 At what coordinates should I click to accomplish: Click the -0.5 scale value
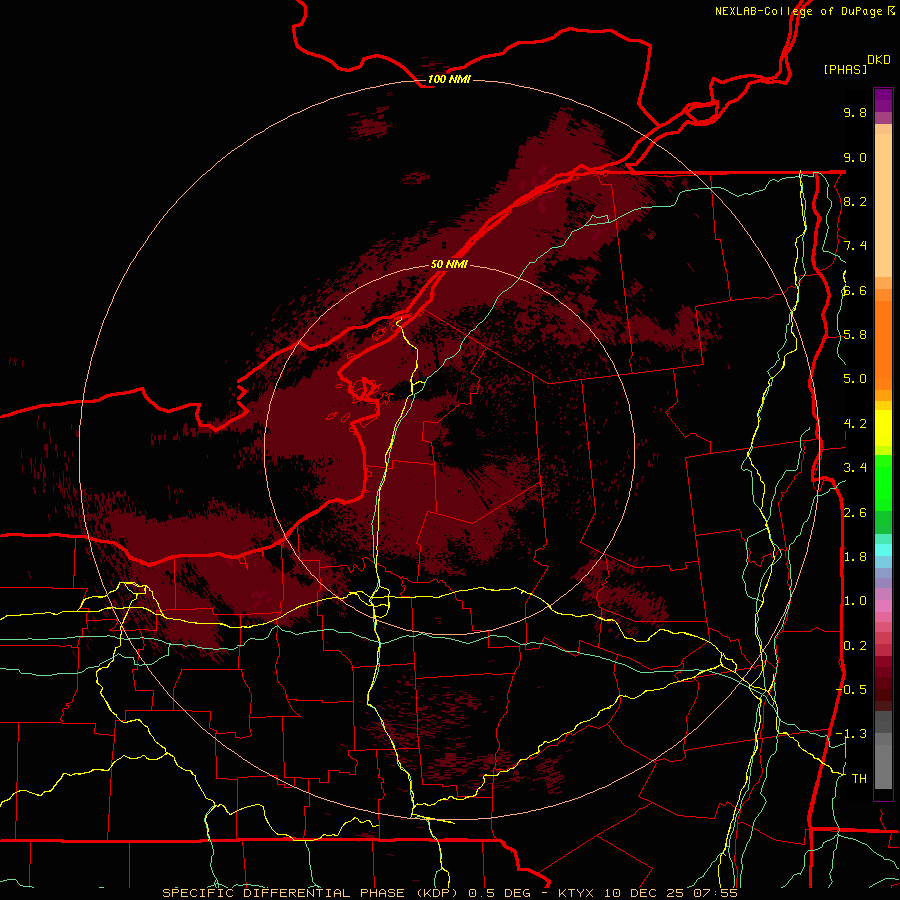click(851, 690)
